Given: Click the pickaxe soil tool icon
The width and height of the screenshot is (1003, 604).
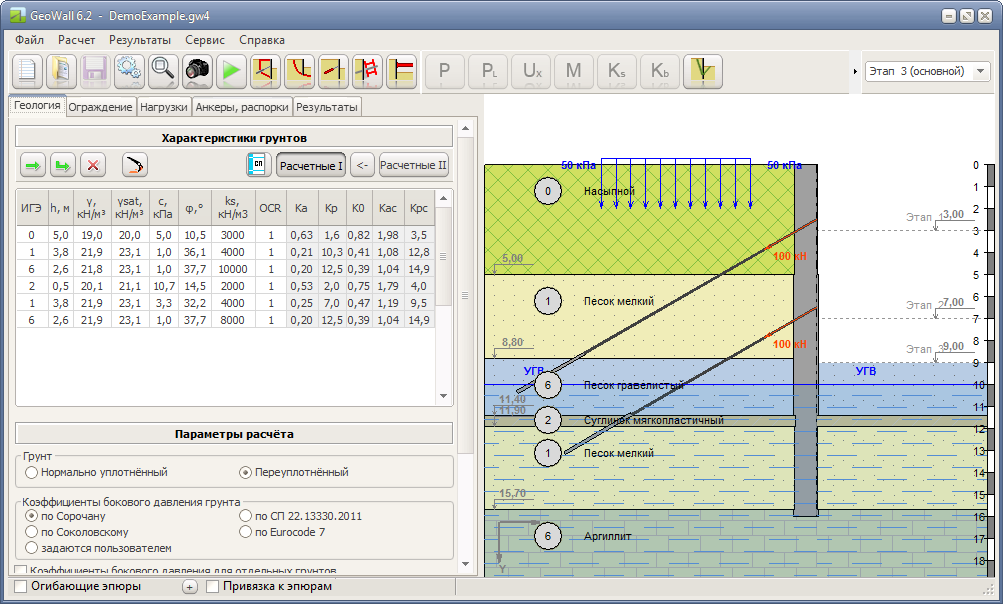Looking at the screenshot, I should point(135,165).
